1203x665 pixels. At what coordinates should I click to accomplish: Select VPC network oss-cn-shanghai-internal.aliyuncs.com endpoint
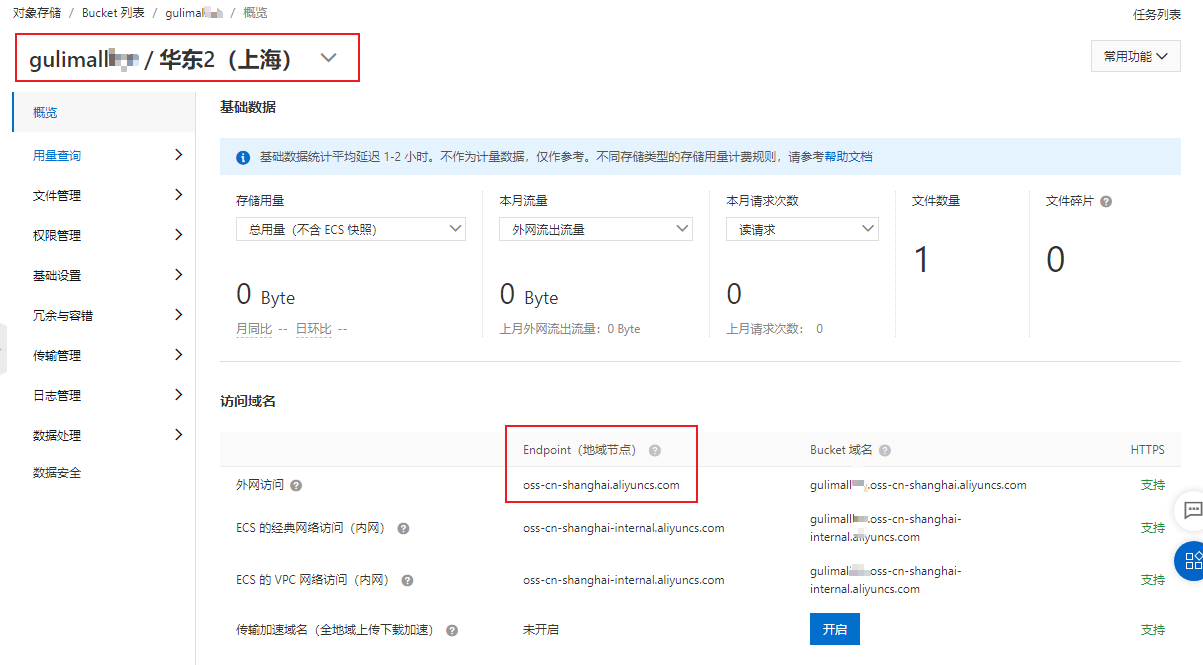pyautogui.click(x=624, y=580)
